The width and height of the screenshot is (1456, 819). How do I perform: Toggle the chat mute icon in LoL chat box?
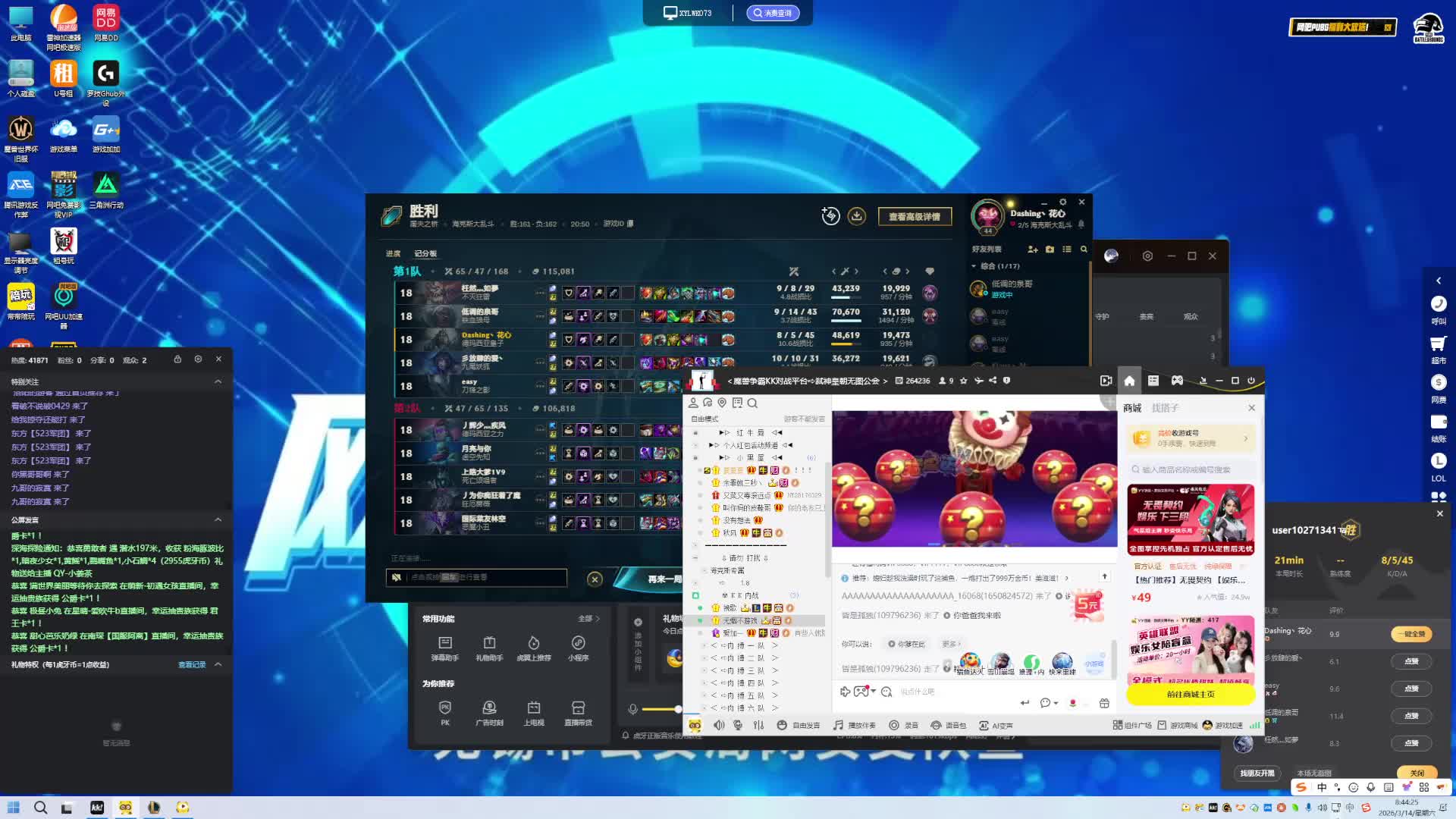coord(396,578)
